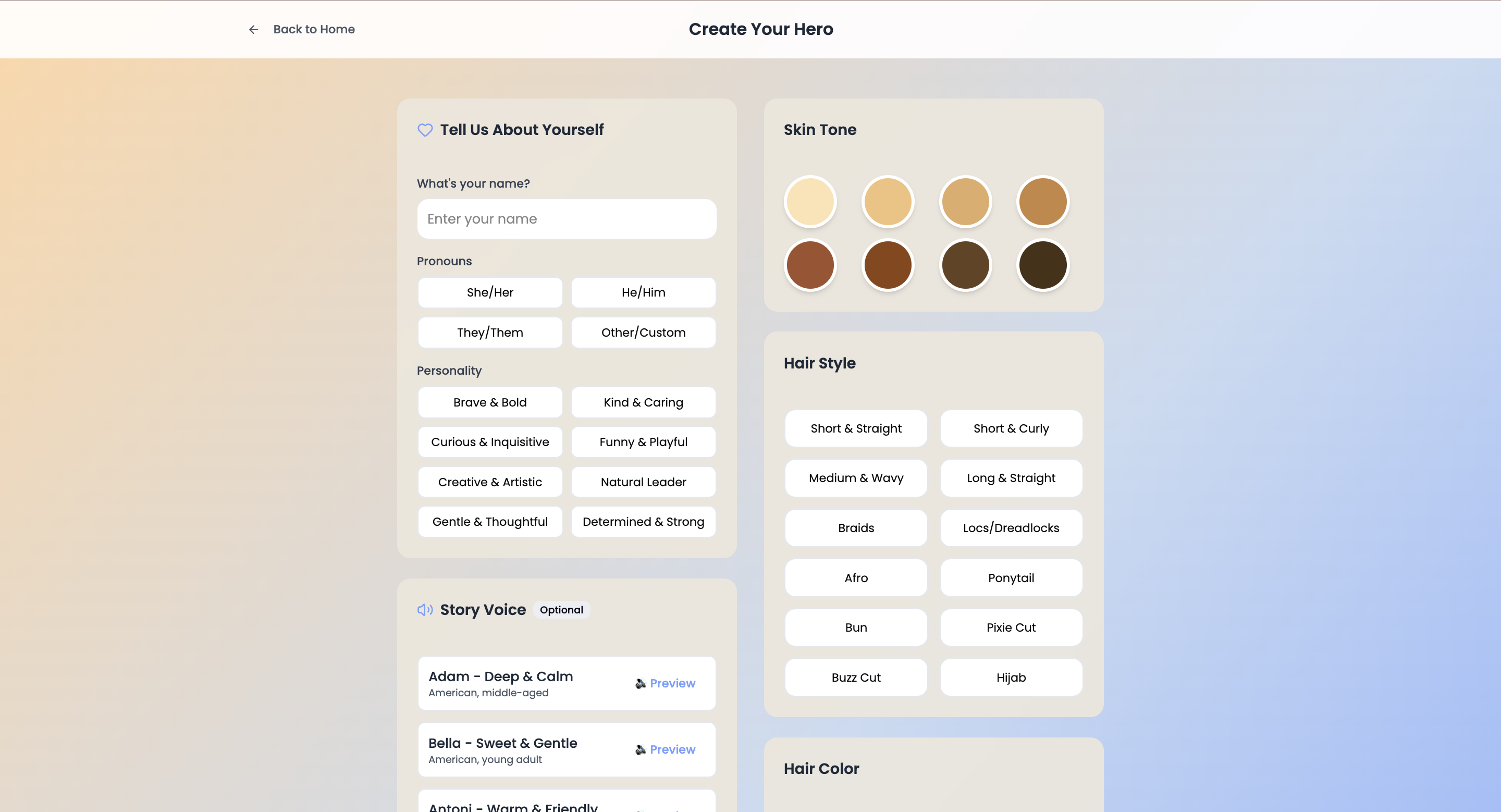Choose They/Them pronouns
The width and height of the screenshot is (1501, 812).
489,333
